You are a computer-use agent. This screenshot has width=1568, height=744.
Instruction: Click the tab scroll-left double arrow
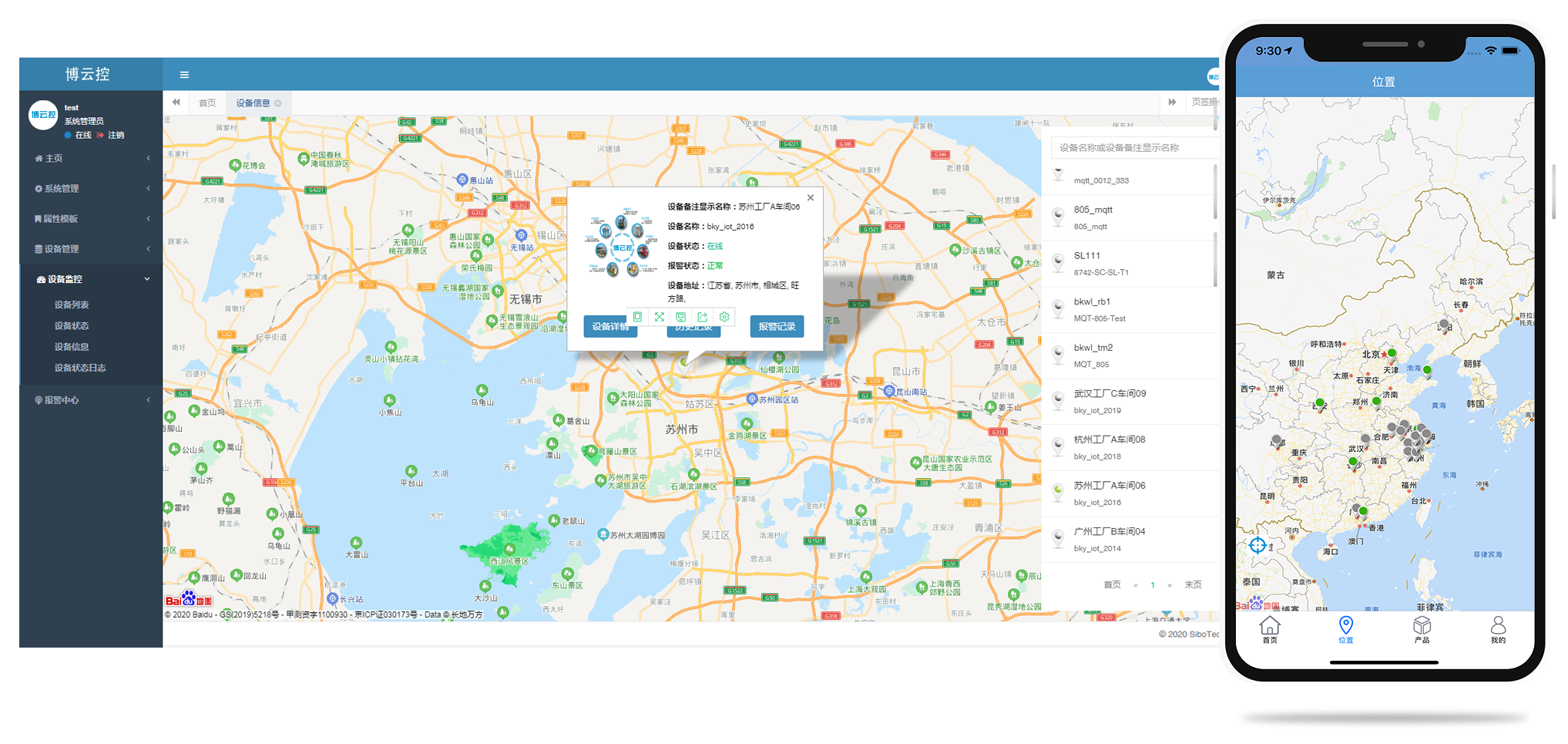176,102
